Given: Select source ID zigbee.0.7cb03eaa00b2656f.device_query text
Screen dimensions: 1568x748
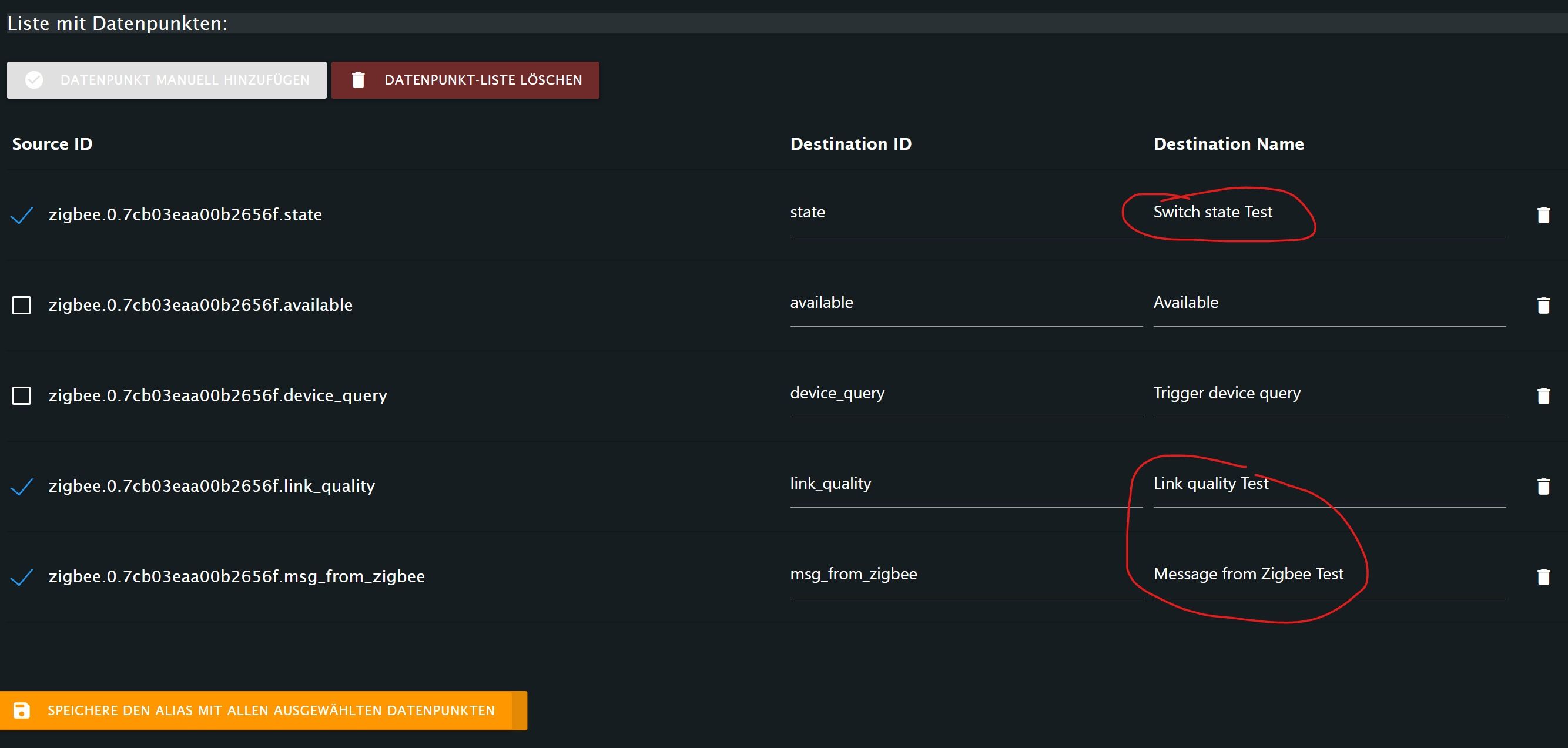Looking at the screenshot, I should 218,395.
